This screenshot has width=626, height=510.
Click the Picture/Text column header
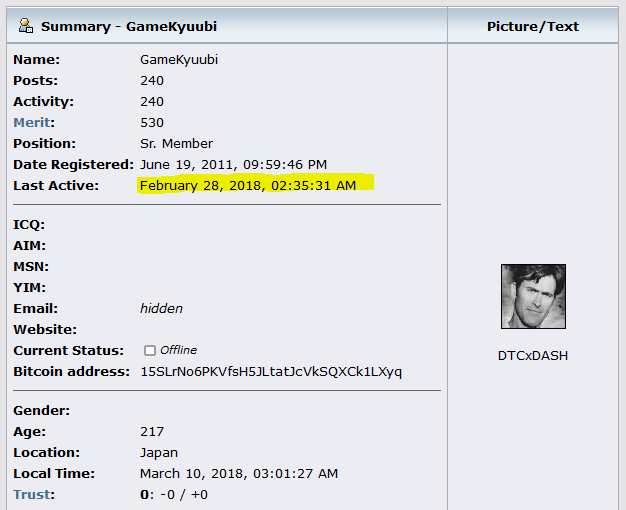tap(533, 27)
